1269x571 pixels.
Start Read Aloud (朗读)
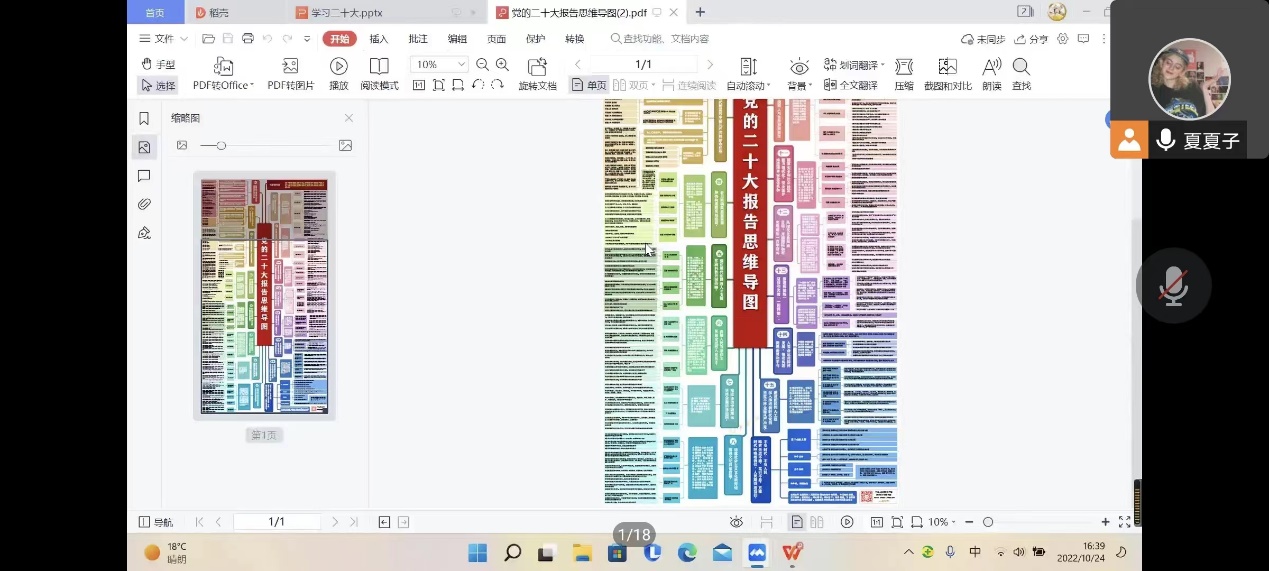(x=991, y=74)
